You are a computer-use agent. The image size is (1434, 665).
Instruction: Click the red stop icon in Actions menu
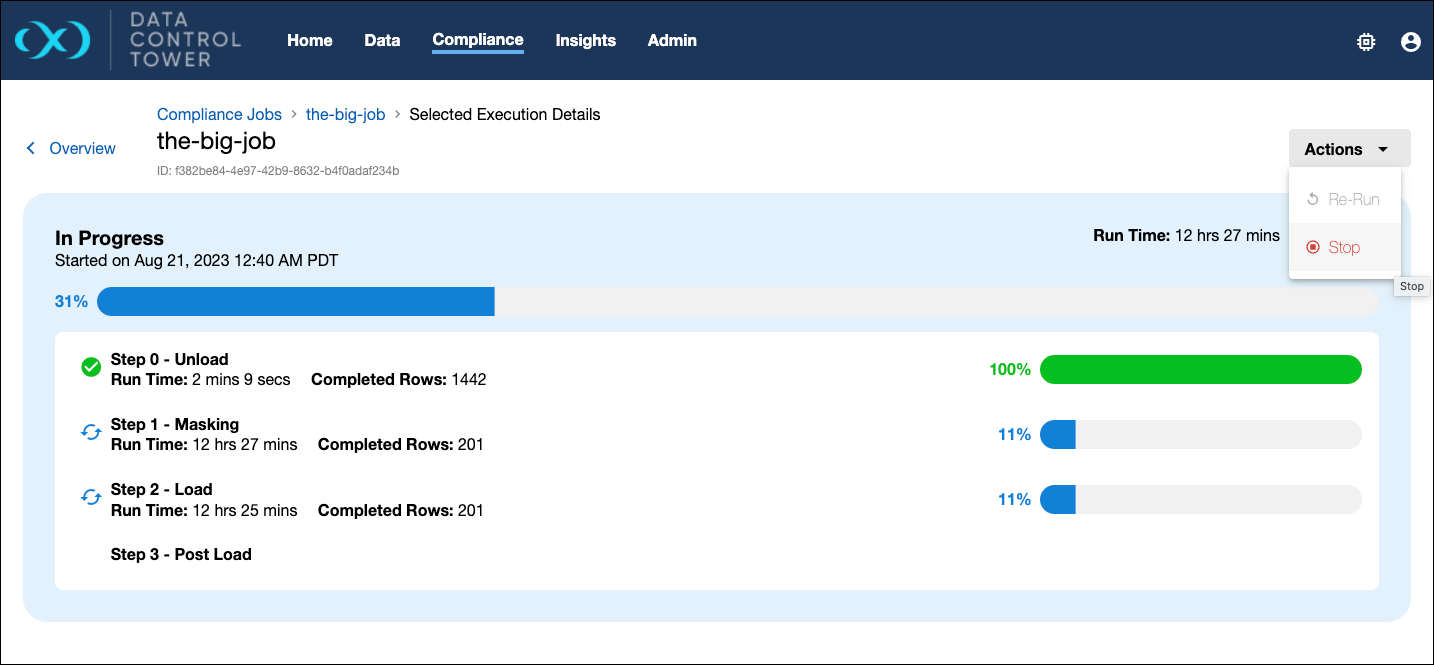[x=1313, y=247]
